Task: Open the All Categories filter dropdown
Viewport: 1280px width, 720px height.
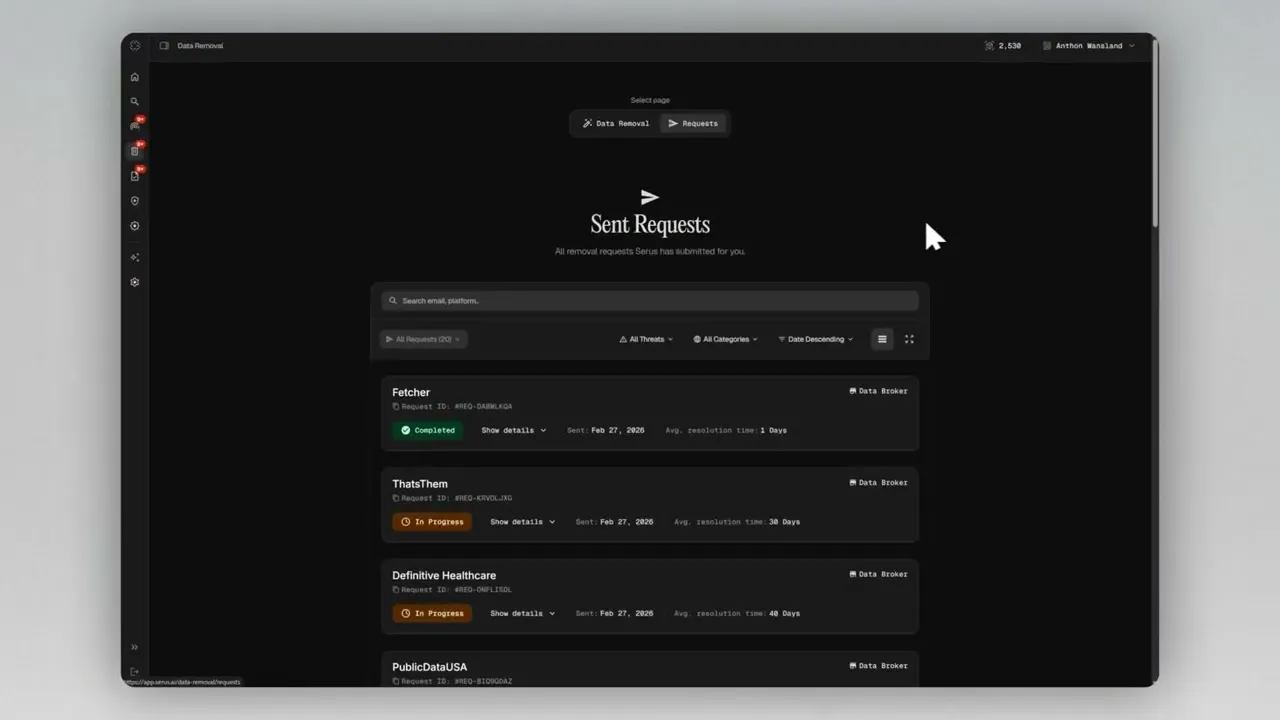Action: point(726,339)
